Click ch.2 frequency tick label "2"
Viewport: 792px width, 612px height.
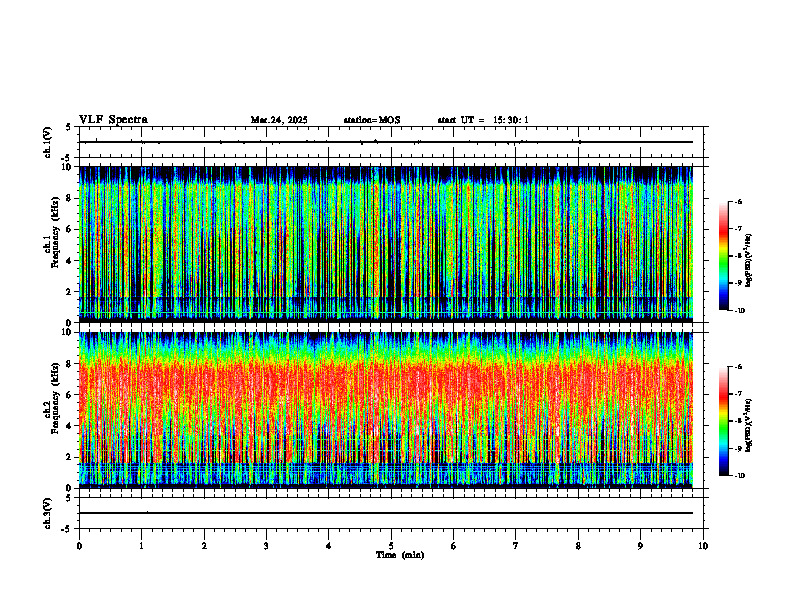pyautogui.click(x=69, y=457)
